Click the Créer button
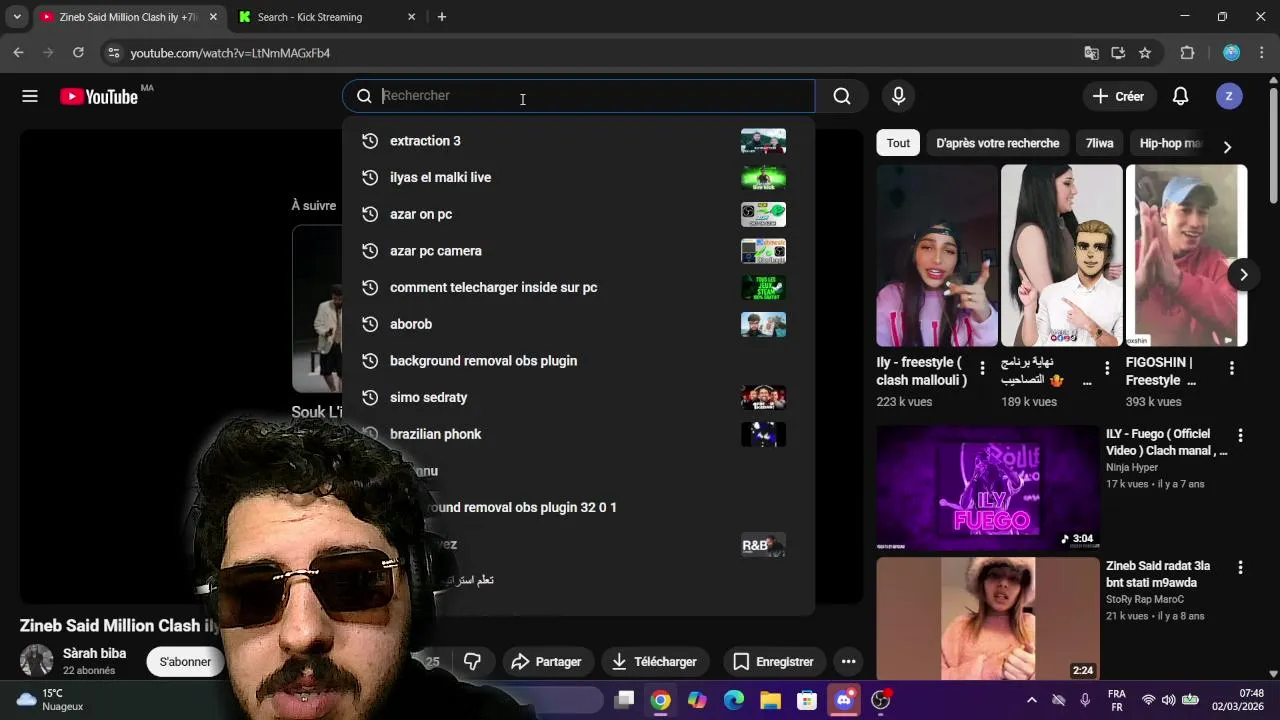Viewport: 1280px width, 720px height. 1118,96
